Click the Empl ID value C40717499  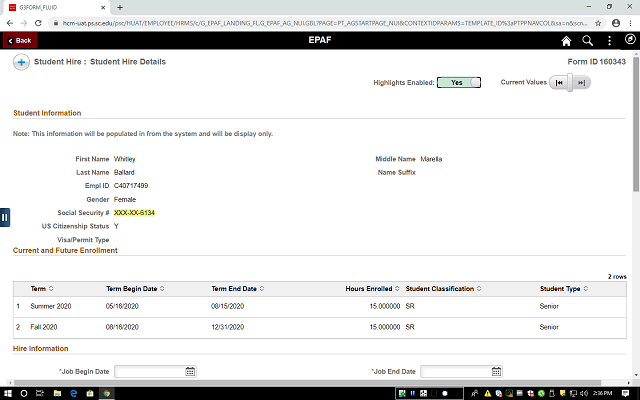pyautogui.click(x=131, y=186)
